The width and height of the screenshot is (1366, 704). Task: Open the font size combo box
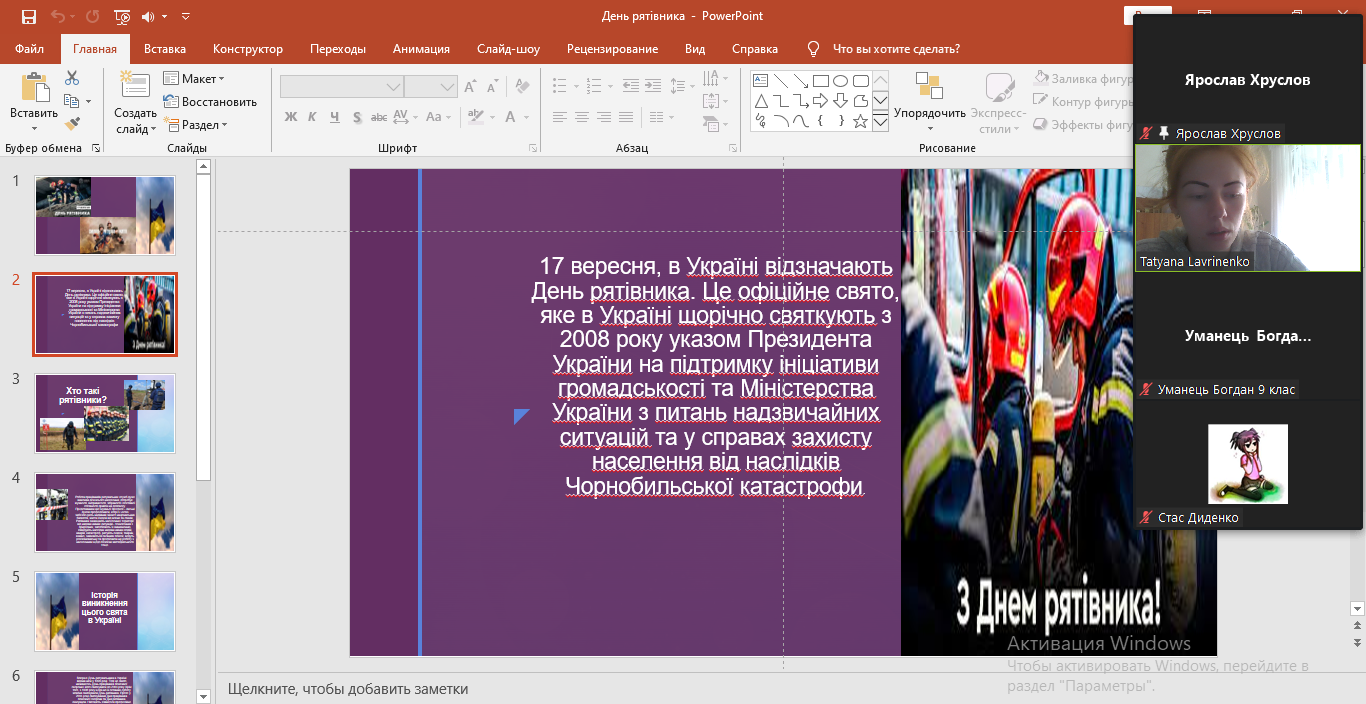(x=431, y=87)
